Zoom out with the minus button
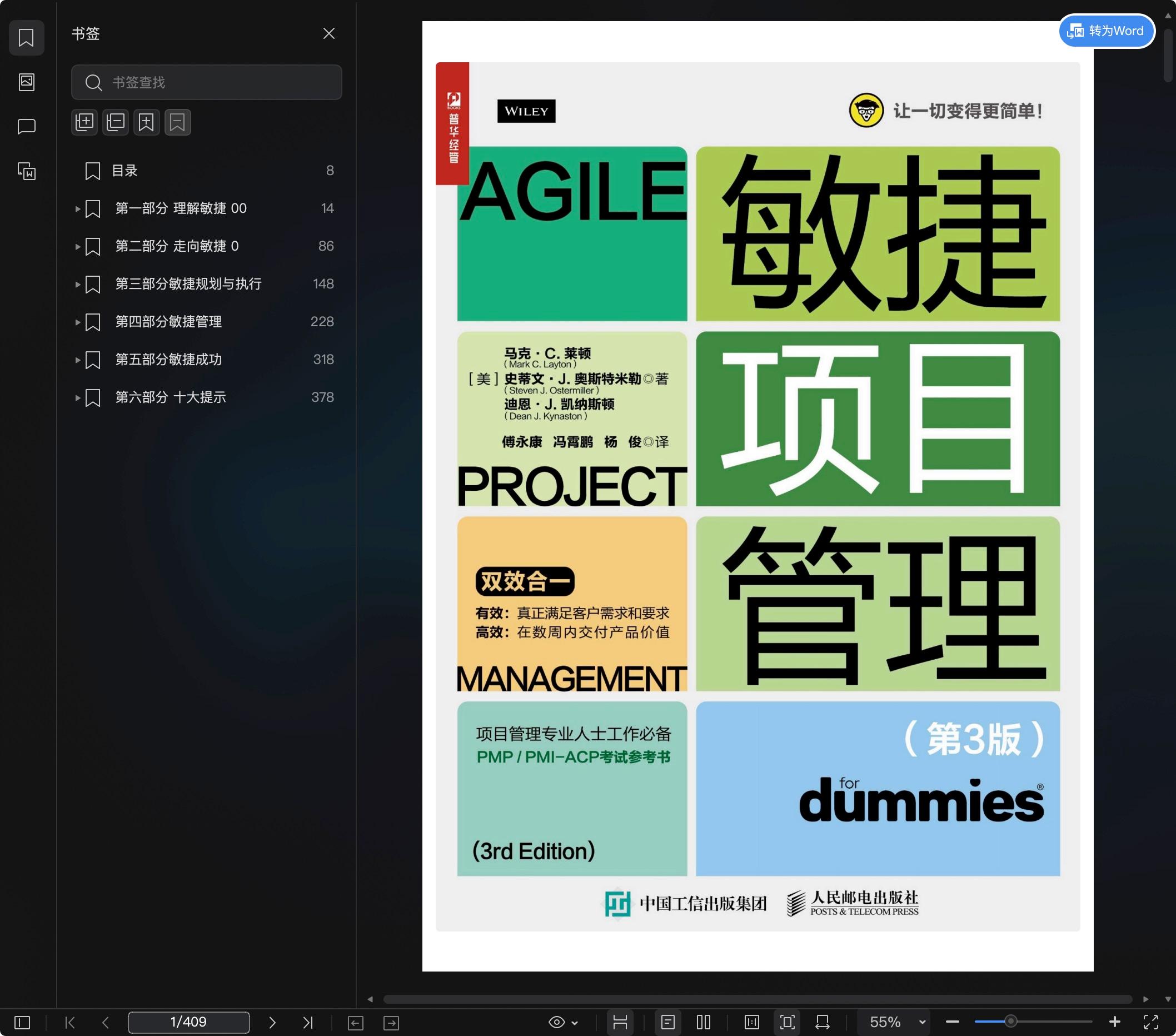Image resolution: width=1176 pixels, height=1036 pixels. point(952,1022)
